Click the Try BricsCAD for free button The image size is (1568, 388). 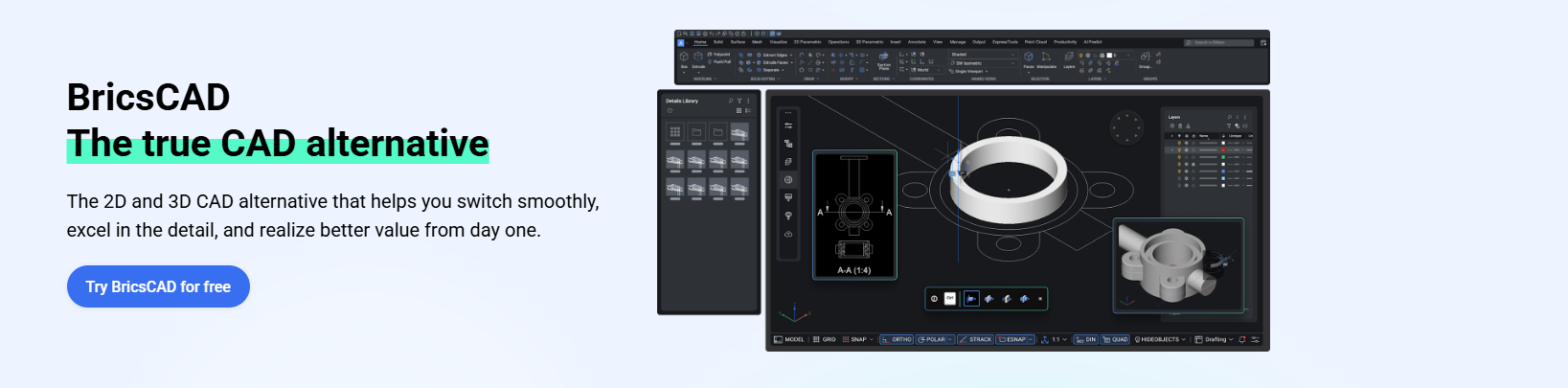click(x=158, y=286)
